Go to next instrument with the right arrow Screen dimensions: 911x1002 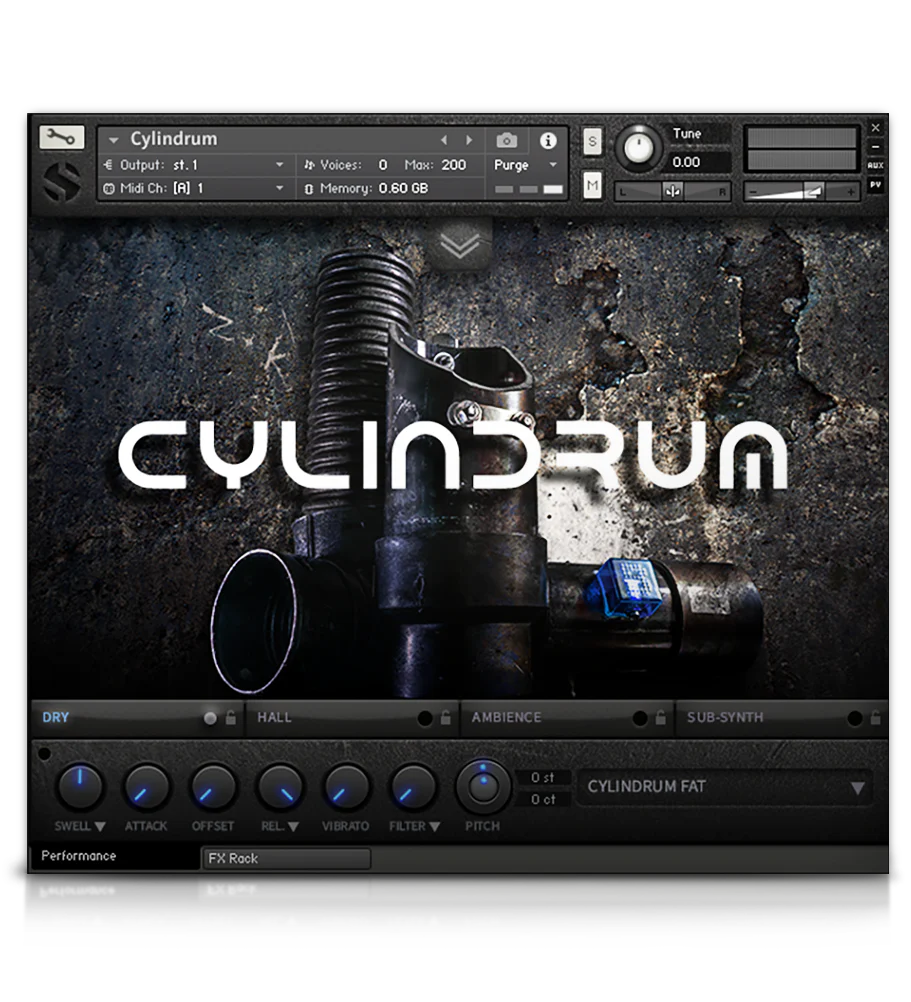(469, 140)
